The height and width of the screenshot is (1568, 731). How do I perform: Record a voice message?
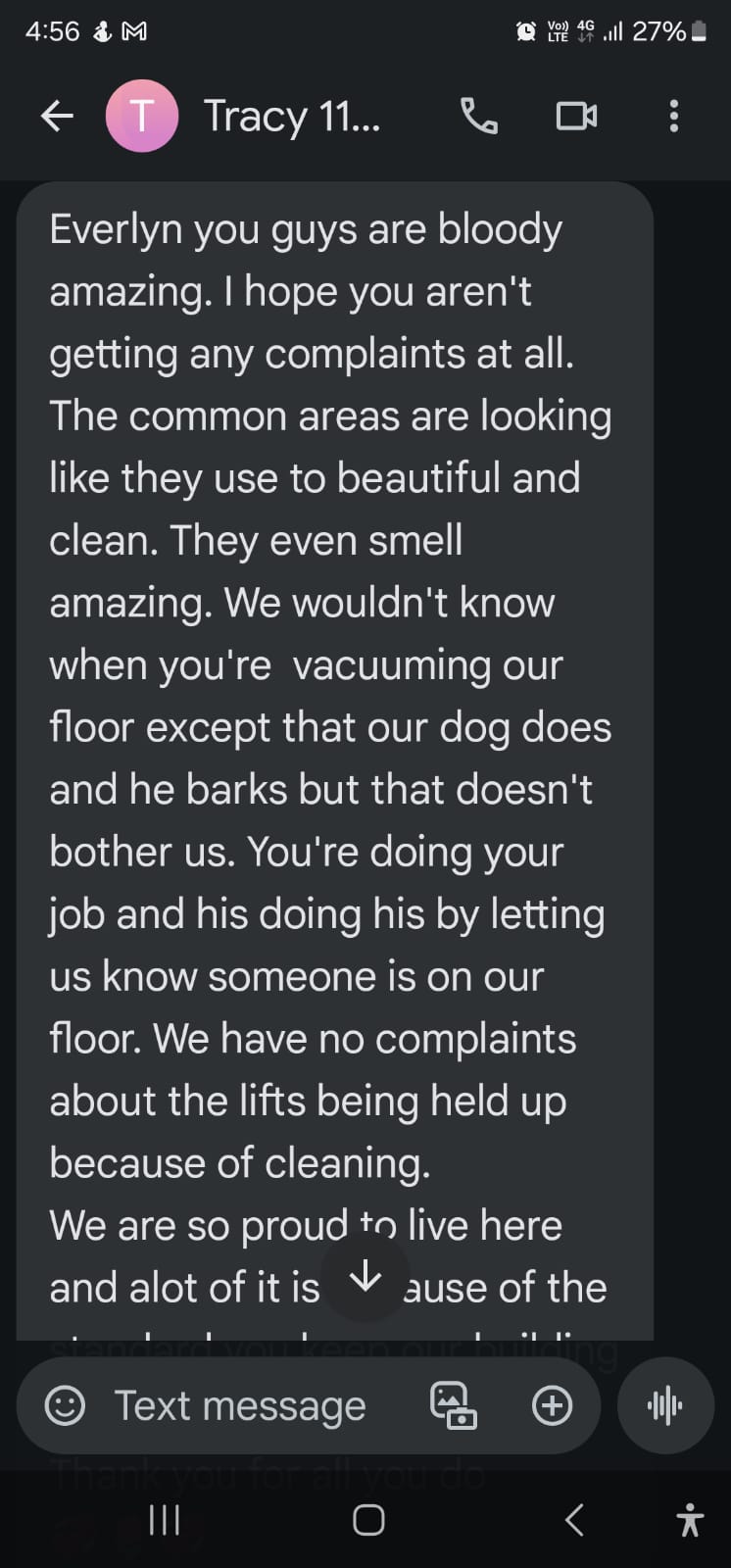(x=665, y=1406)
